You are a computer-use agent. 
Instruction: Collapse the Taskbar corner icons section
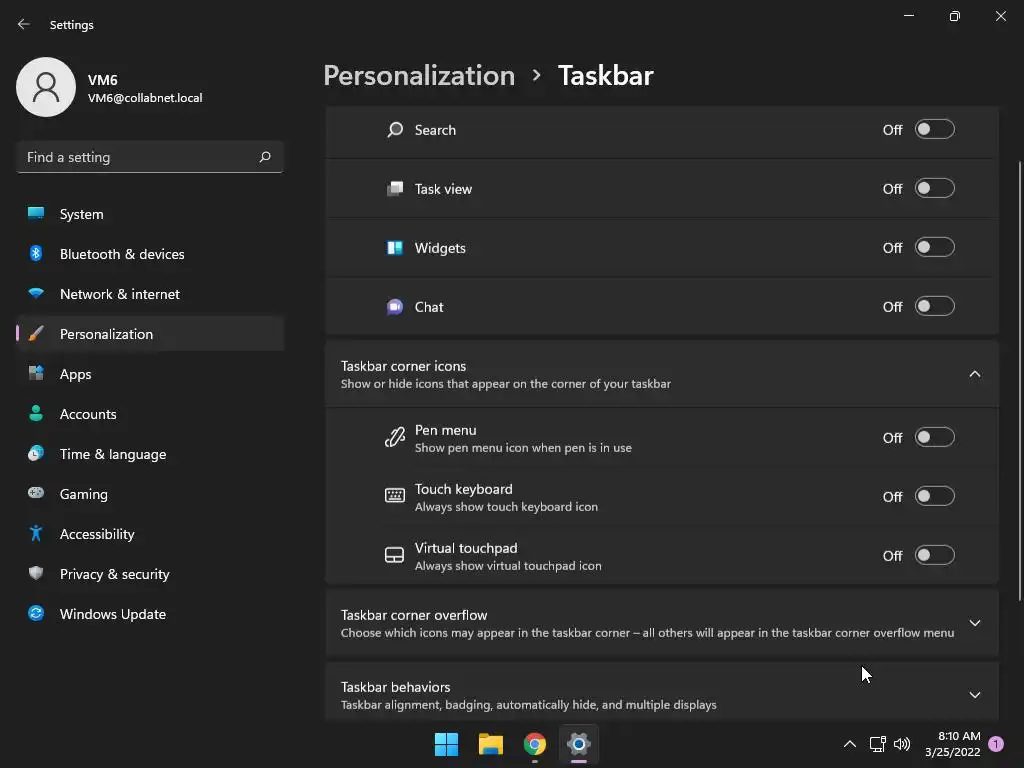(974, 374)
